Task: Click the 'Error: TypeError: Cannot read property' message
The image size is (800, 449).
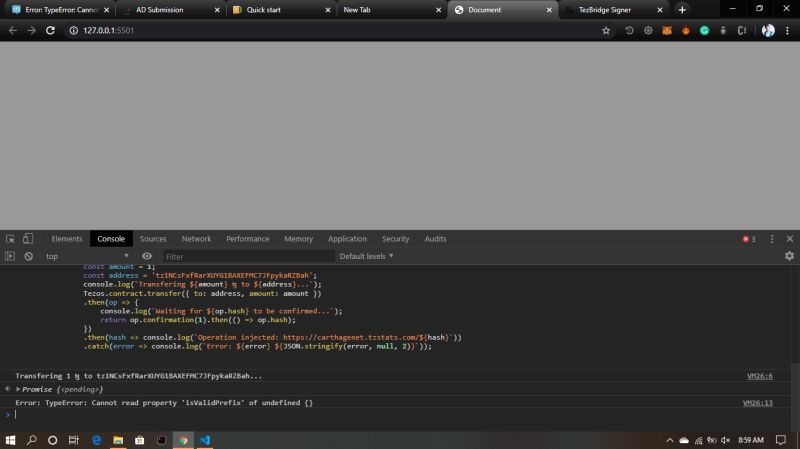Action: [x=164, y=403]
